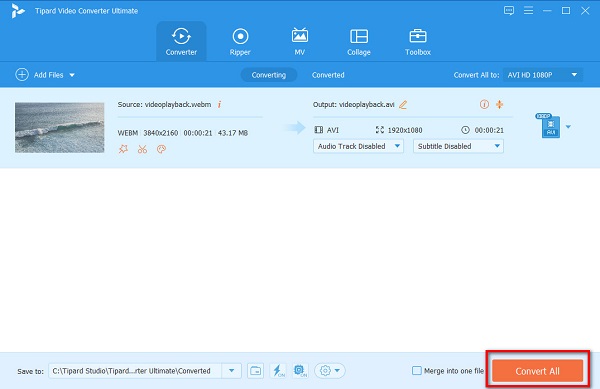Screen dimensions: 600x389
Task: Select the Converted tab
Action: pos(328,75)
